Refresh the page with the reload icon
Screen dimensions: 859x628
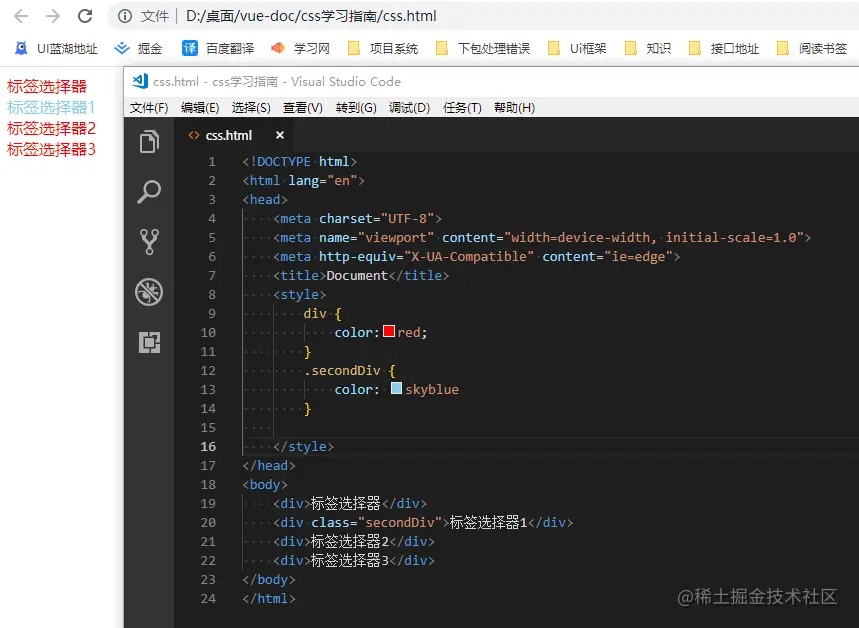(85, 15)
